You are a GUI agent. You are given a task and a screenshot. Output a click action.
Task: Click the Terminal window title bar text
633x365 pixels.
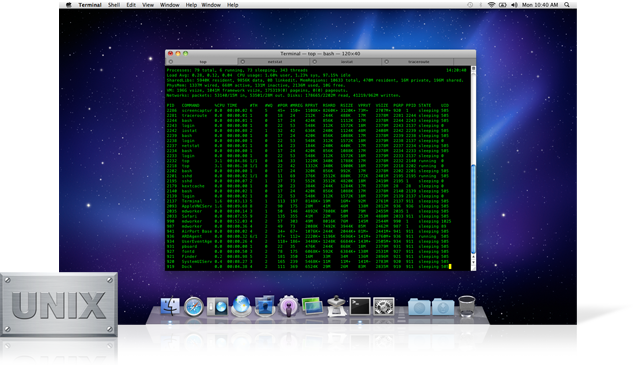[x=320, y=53]
